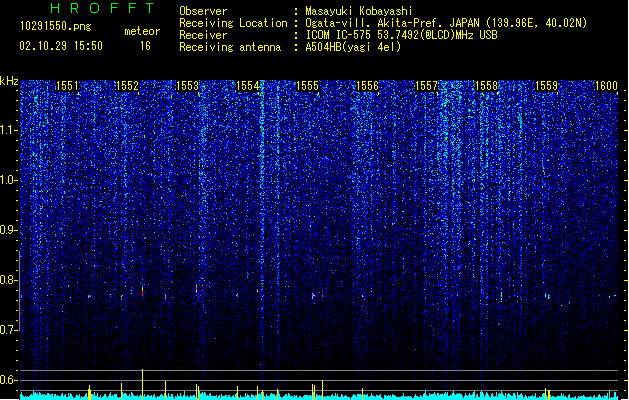Click the 0.8 kHz axis label
This screenshot has width=629, height=400.
(8, 280)
